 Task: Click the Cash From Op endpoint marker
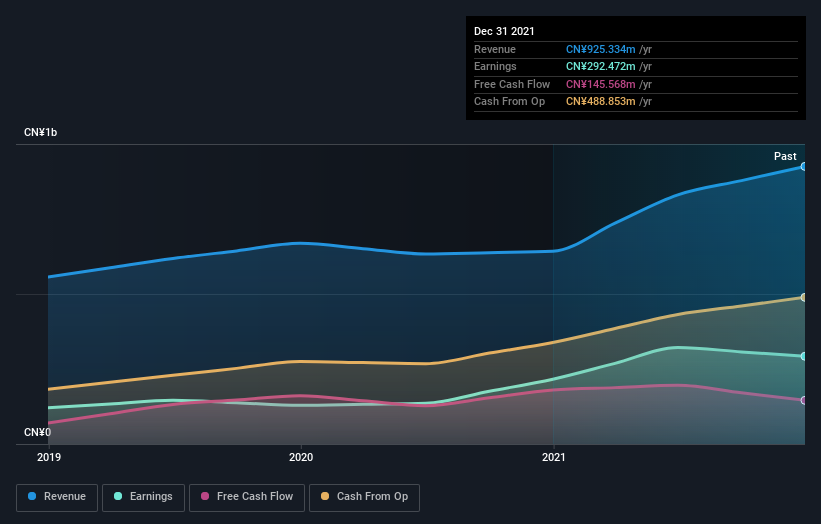803,297
